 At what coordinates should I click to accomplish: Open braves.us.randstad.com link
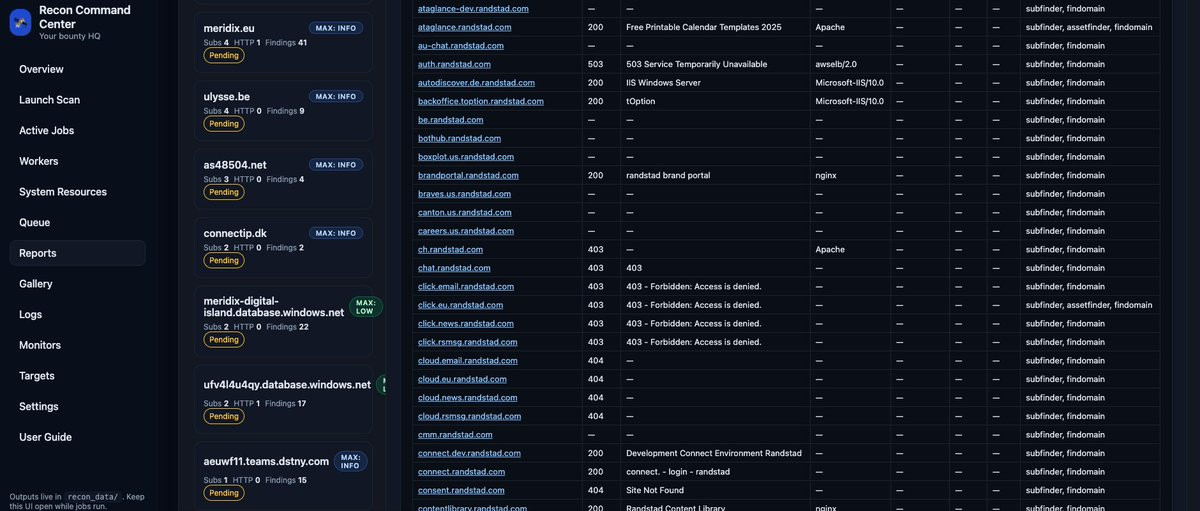click(464, 194)
